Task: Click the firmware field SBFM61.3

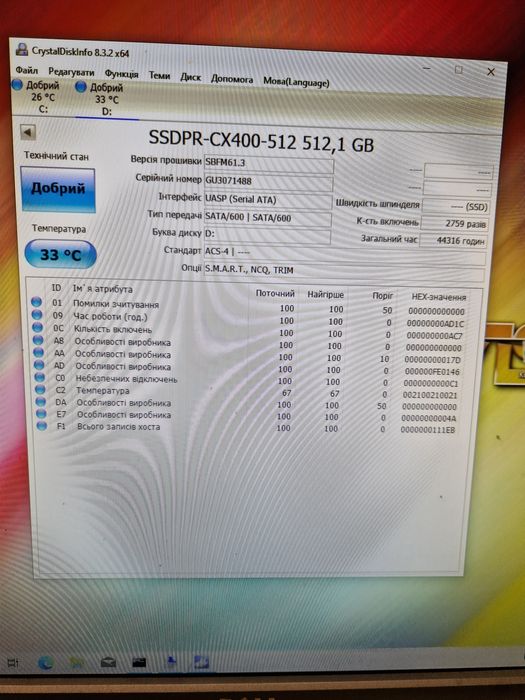Action: [268, 163]
